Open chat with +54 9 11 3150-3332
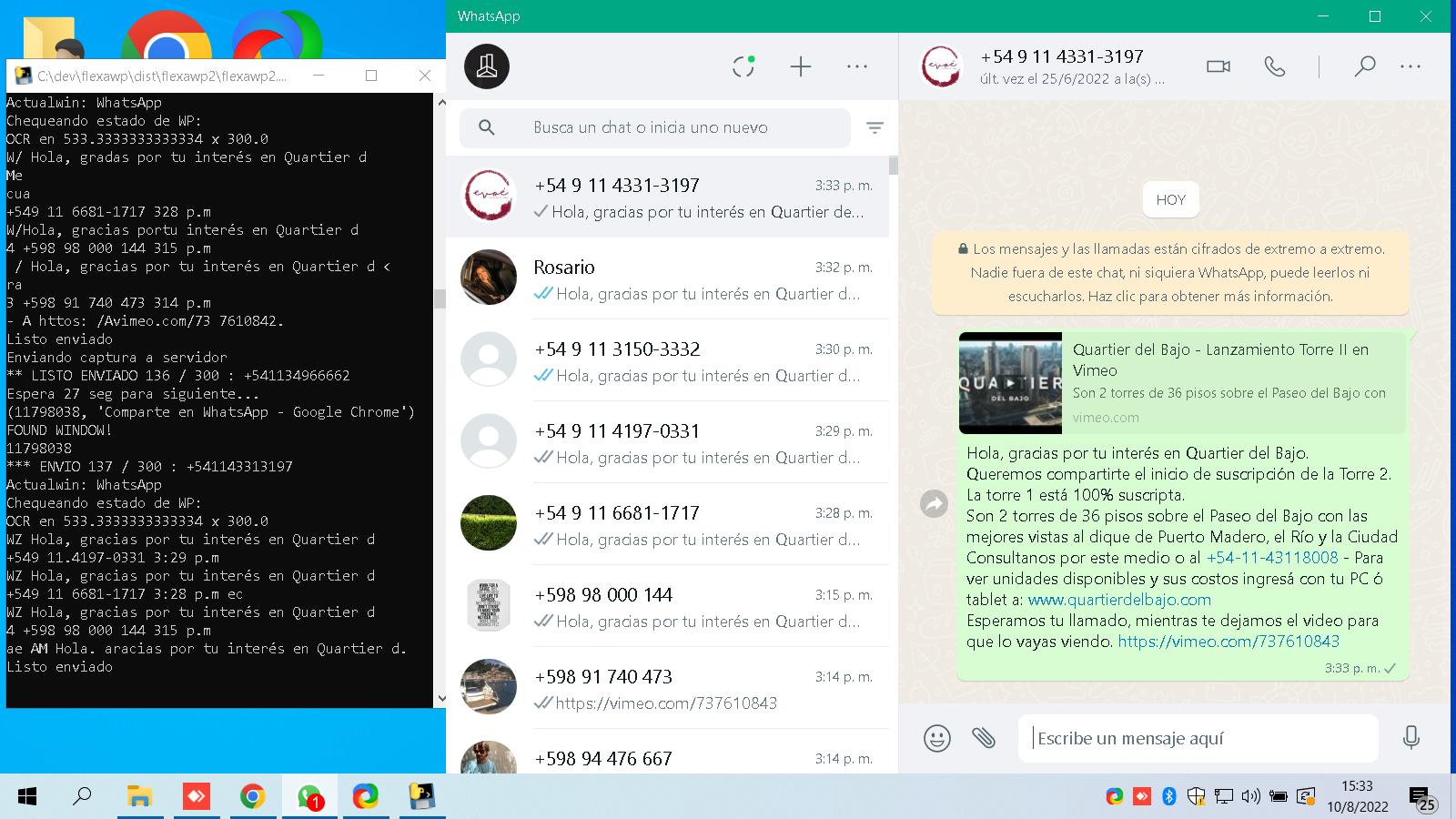The height and width of the screenshot is (819, 1456). (667, 360)
